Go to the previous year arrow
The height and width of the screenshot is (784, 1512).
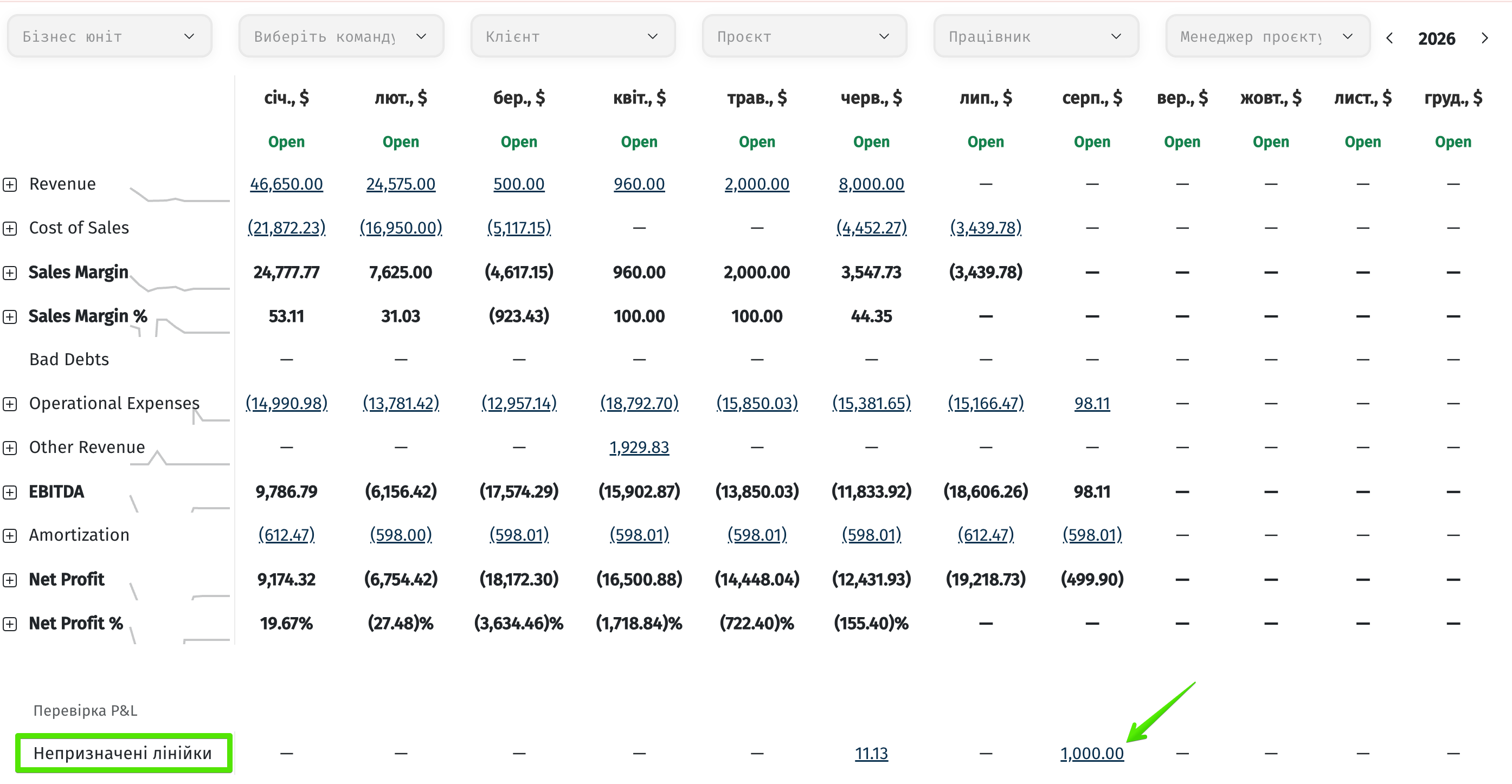(1389, 38)
